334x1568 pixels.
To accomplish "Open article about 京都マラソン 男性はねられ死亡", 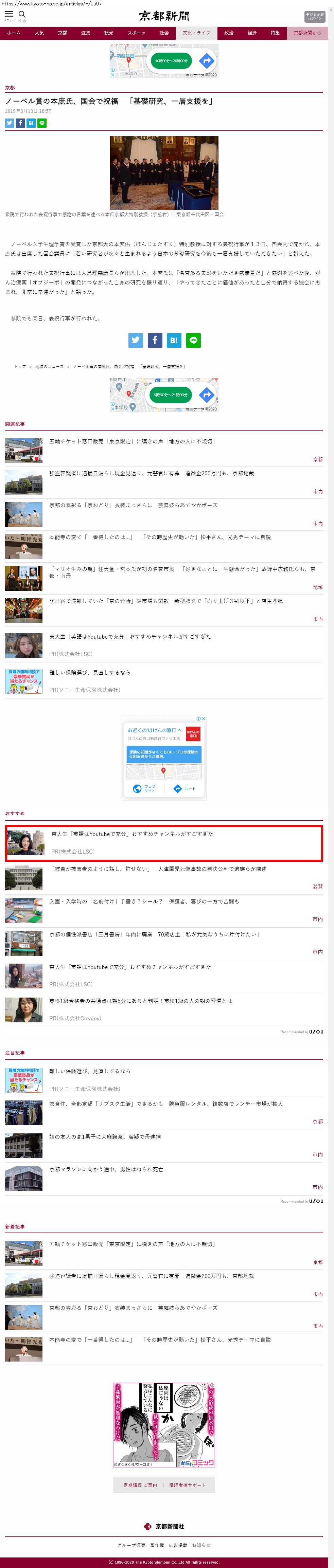I will tap(164, 1179).
